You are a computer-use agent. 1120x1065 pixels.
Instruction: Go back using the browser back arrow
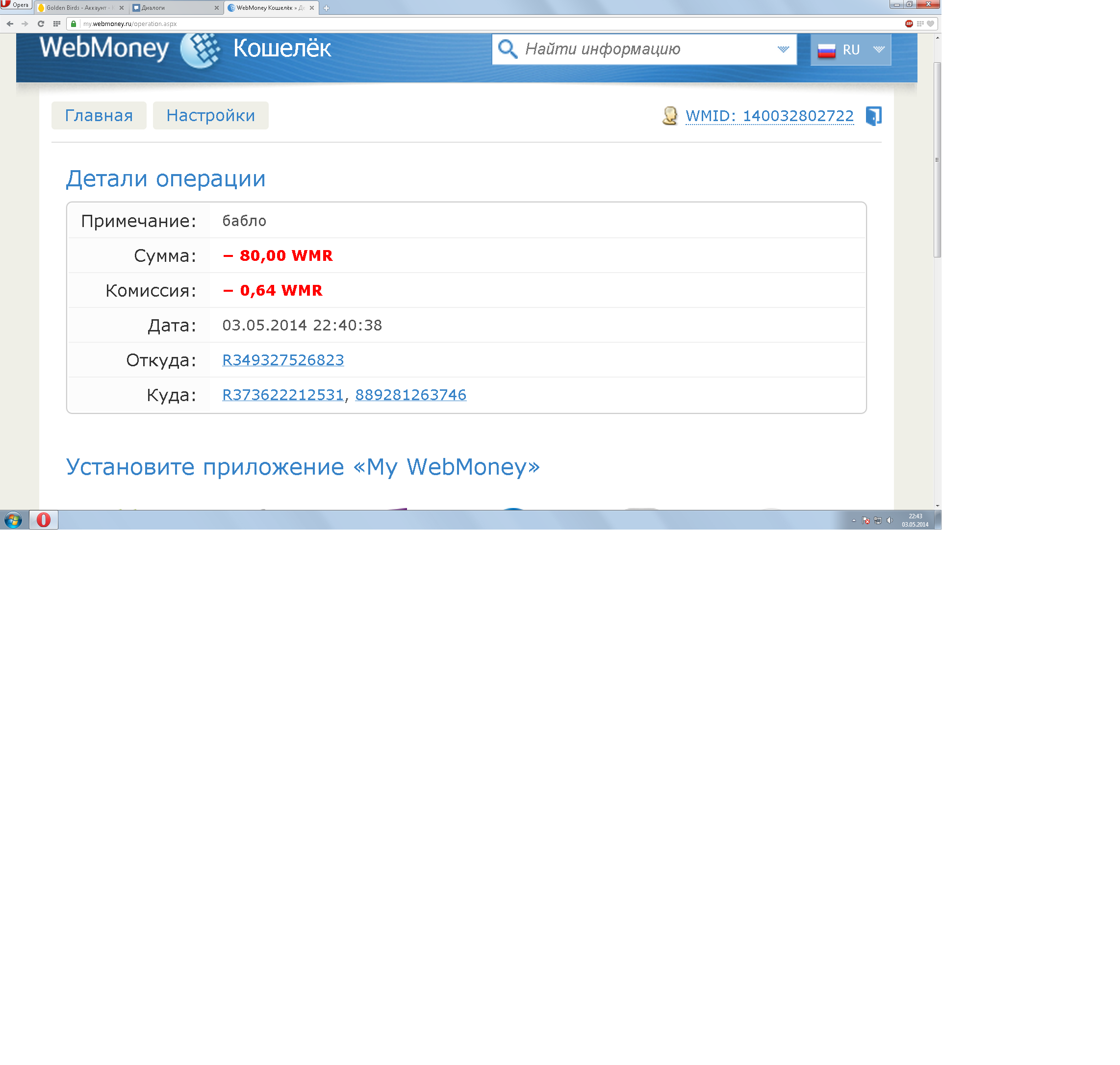pyautogui.click(x=10, y=24)
